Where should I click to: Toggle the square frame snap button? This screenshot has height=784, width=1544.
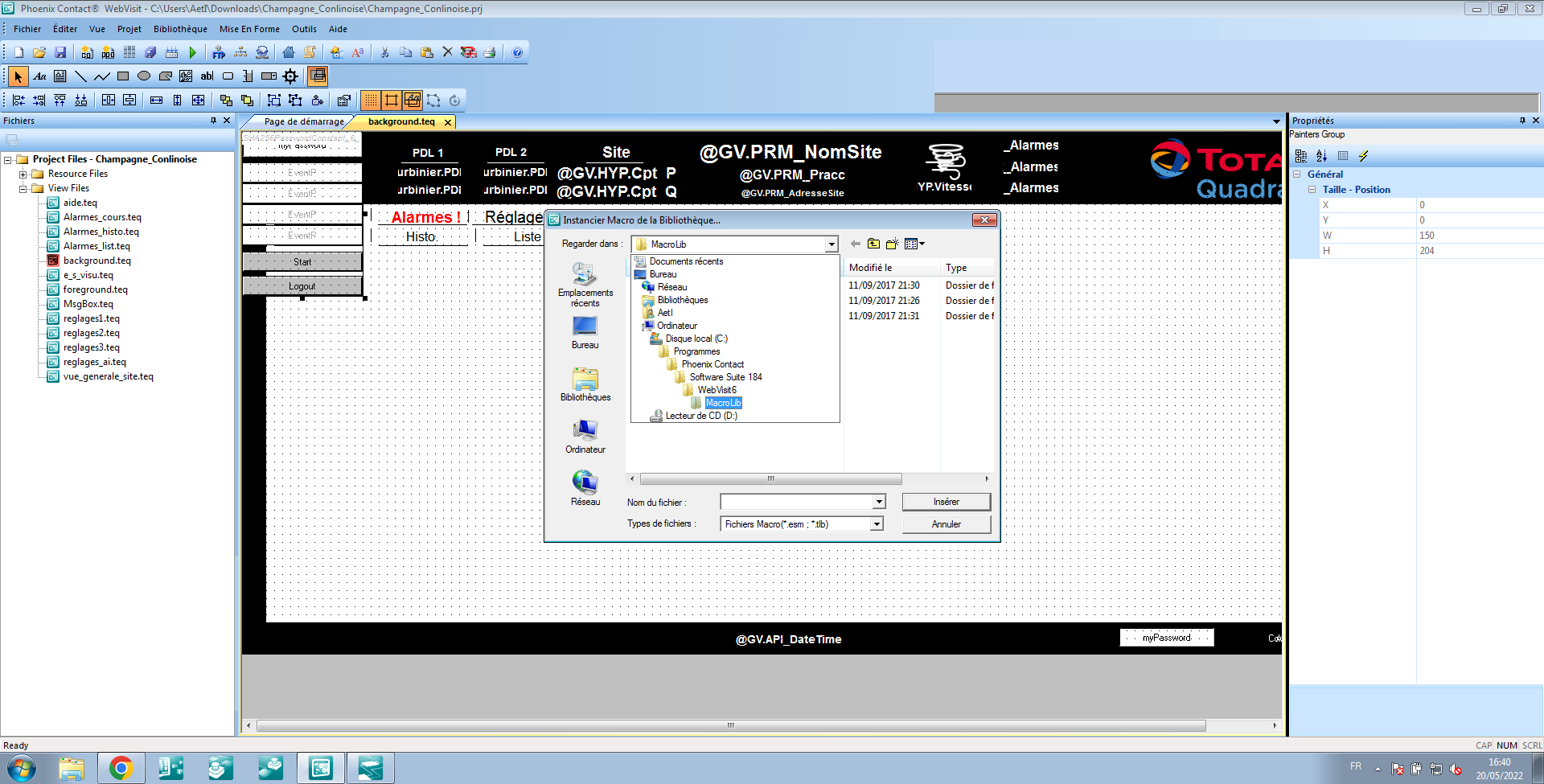392,101
